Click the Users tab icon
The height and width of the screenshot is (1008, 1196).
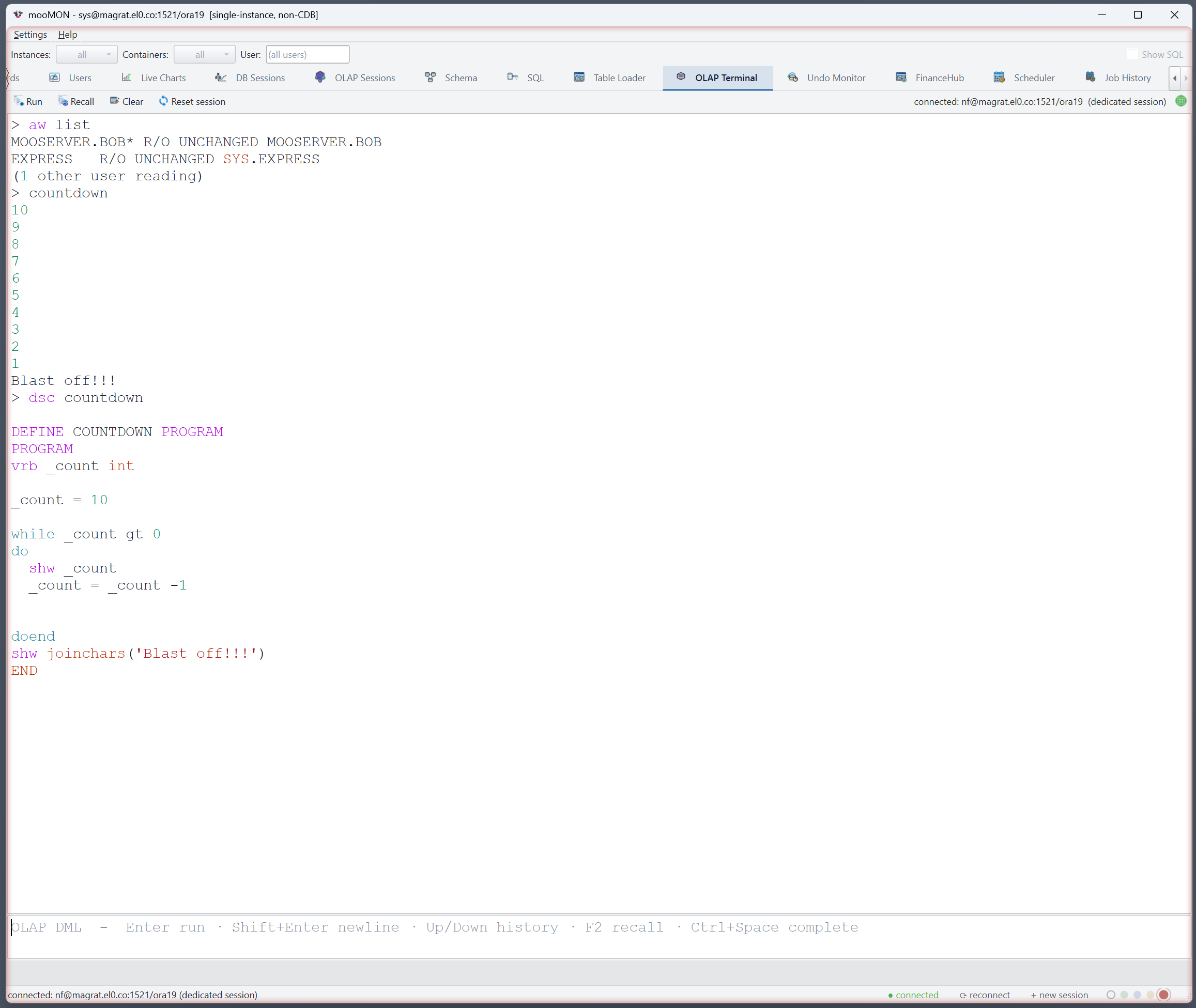click(55, 77)
